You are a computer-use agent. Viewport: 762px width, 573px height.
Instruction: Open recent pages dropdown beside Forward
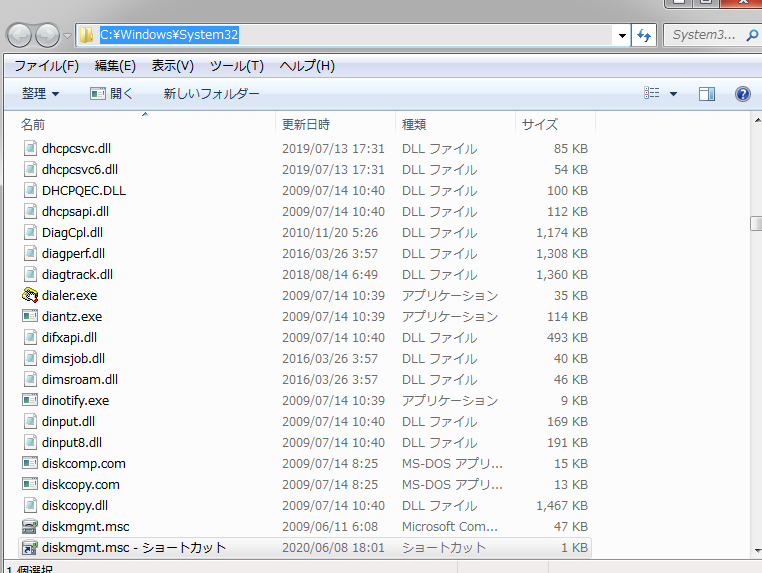tap(68, 35)
